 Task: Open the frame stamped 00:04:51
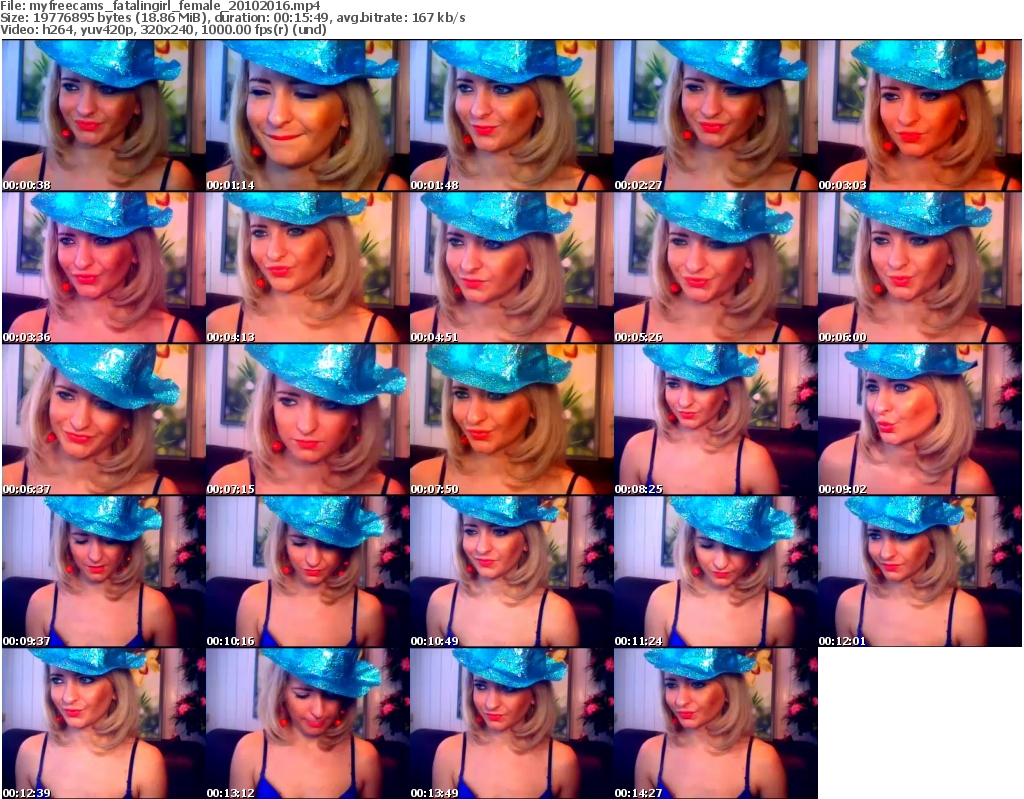511,268
